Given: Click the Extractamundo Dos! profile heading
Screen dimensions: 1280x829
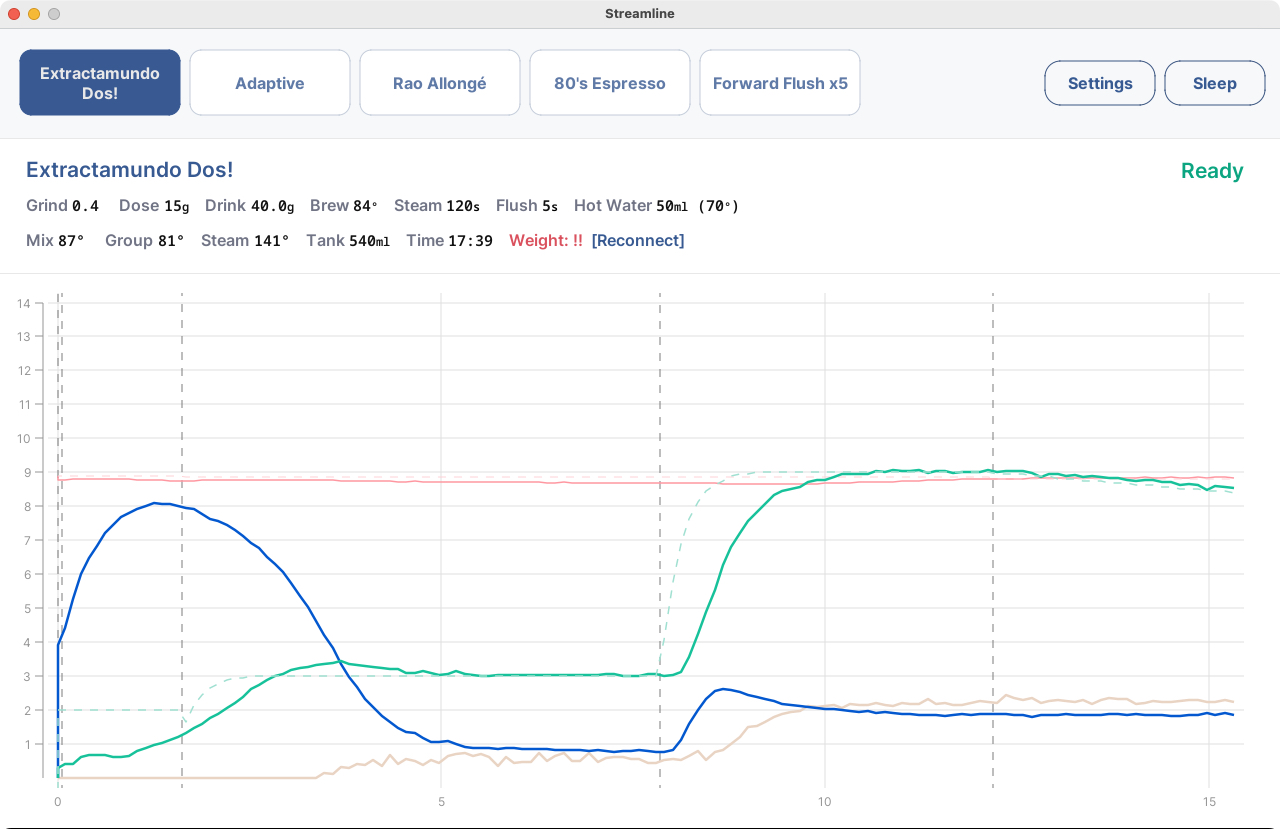Looking at the screenshot, I should (129, 170).
